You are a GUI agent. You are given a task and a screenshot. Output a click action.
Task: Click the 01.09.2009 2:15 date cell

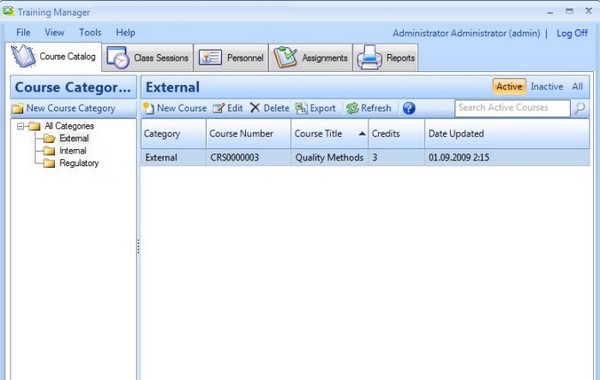pos(507,157)
